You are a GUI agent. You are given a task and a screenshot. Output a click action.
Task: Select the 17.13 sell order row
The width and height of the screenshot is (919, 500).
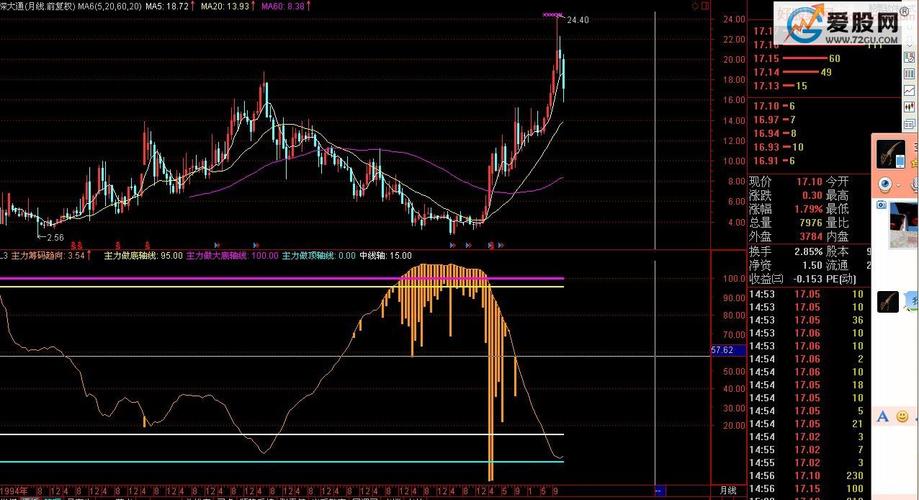click(x=780, y=86)
